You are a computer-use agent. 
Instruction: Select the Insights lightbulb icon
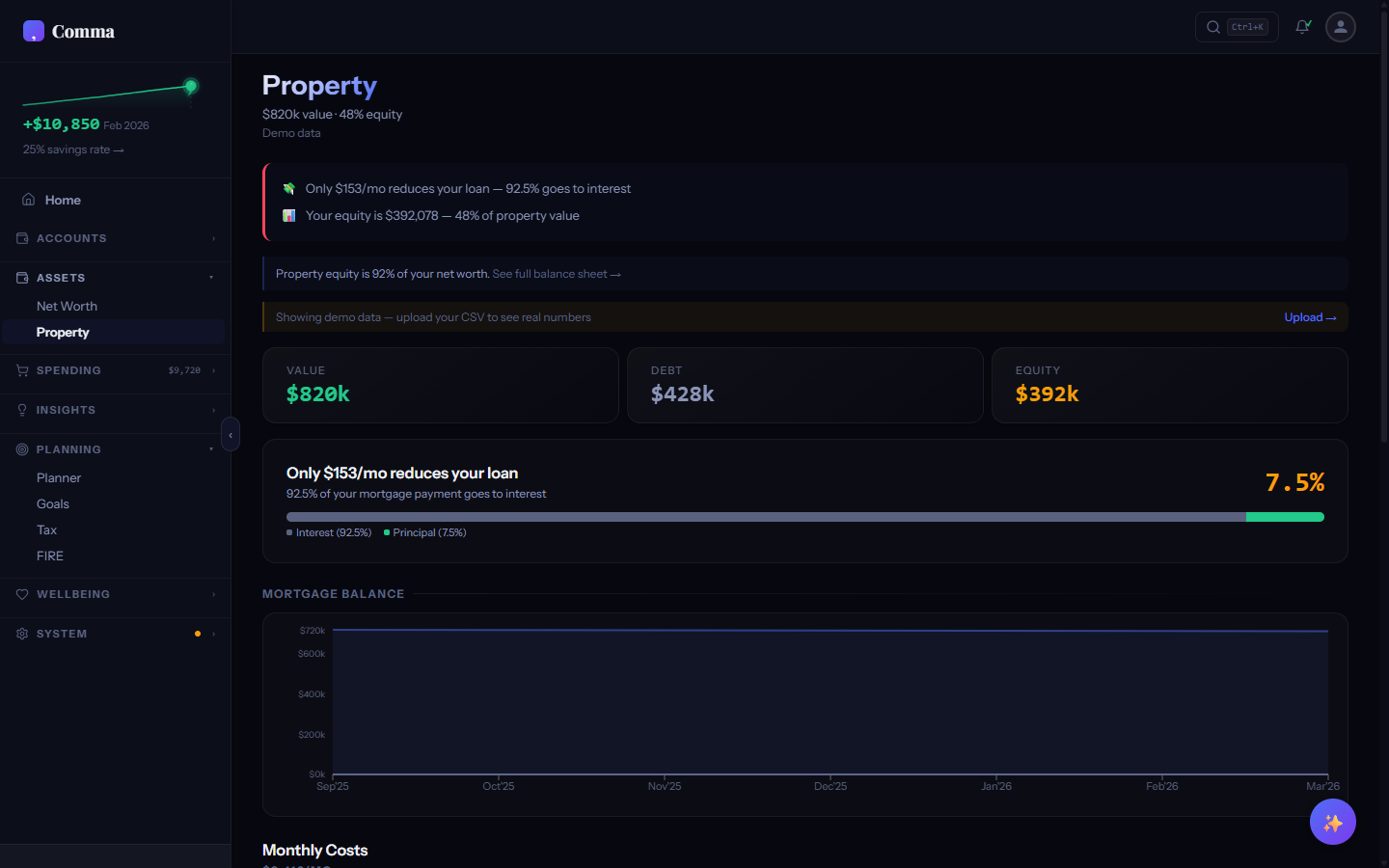(x=21, y=410)
